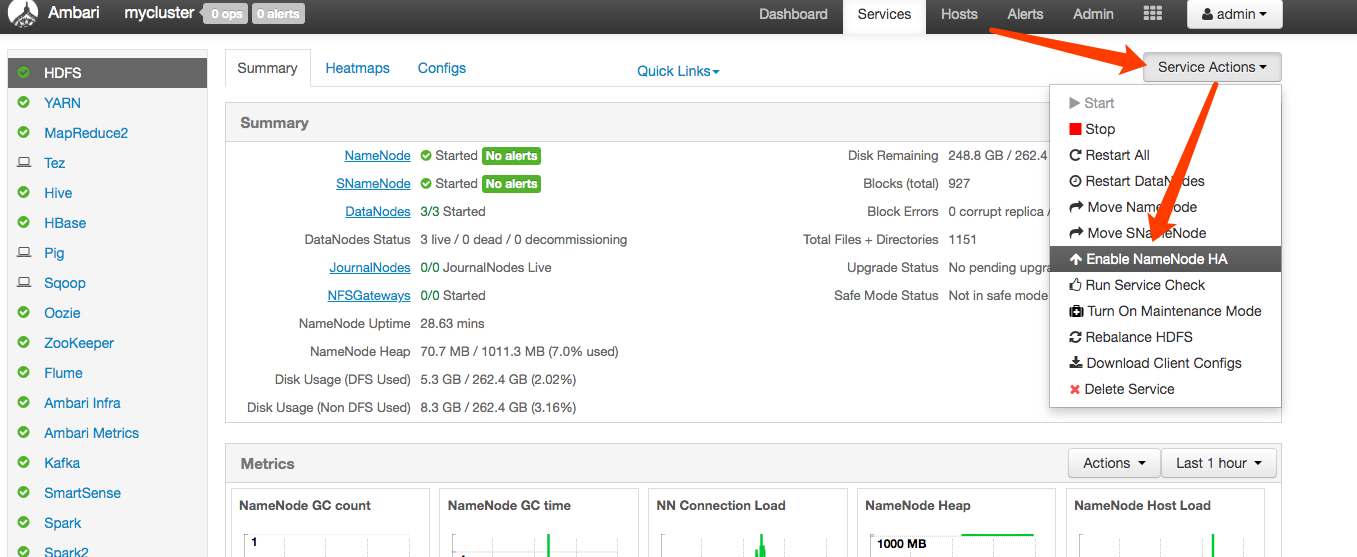Click the red Stop square icon

1075,129
